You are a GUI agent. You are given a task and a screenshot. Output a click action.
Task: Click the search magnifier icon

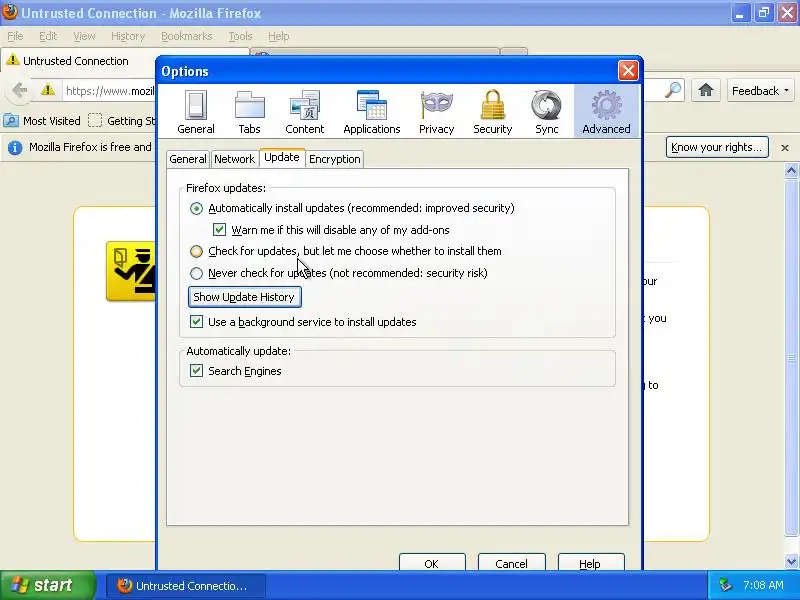[x=673, y=90]
